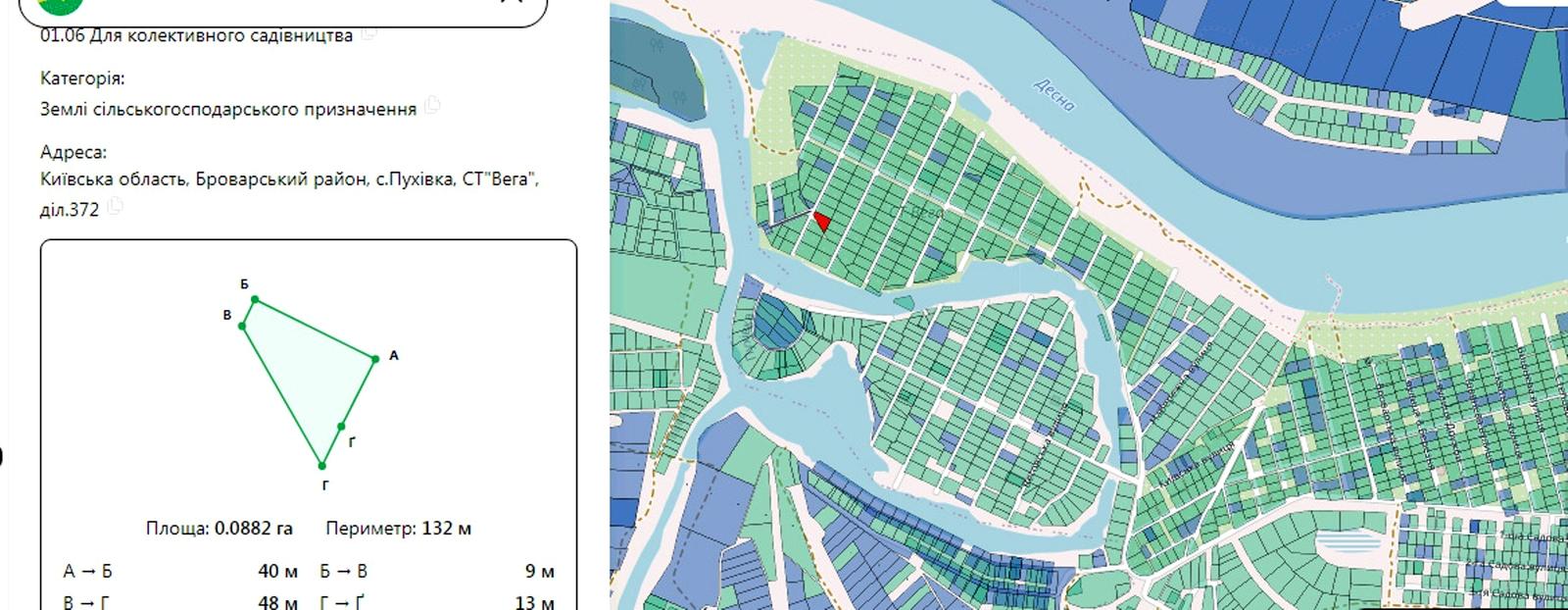Image resolution: width=1568 pixels, height=610 pixels.
Task: Select vertex point Б on parcel diagram
Action: [255, 299]
